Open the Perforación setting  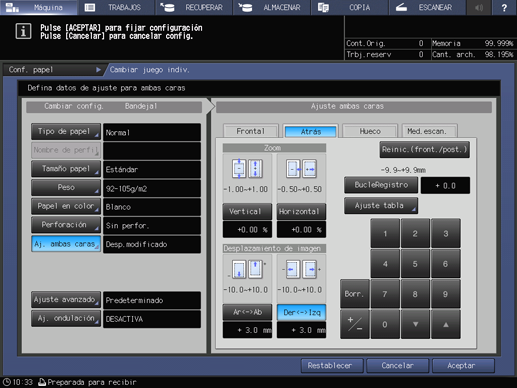tap(66, 225)
